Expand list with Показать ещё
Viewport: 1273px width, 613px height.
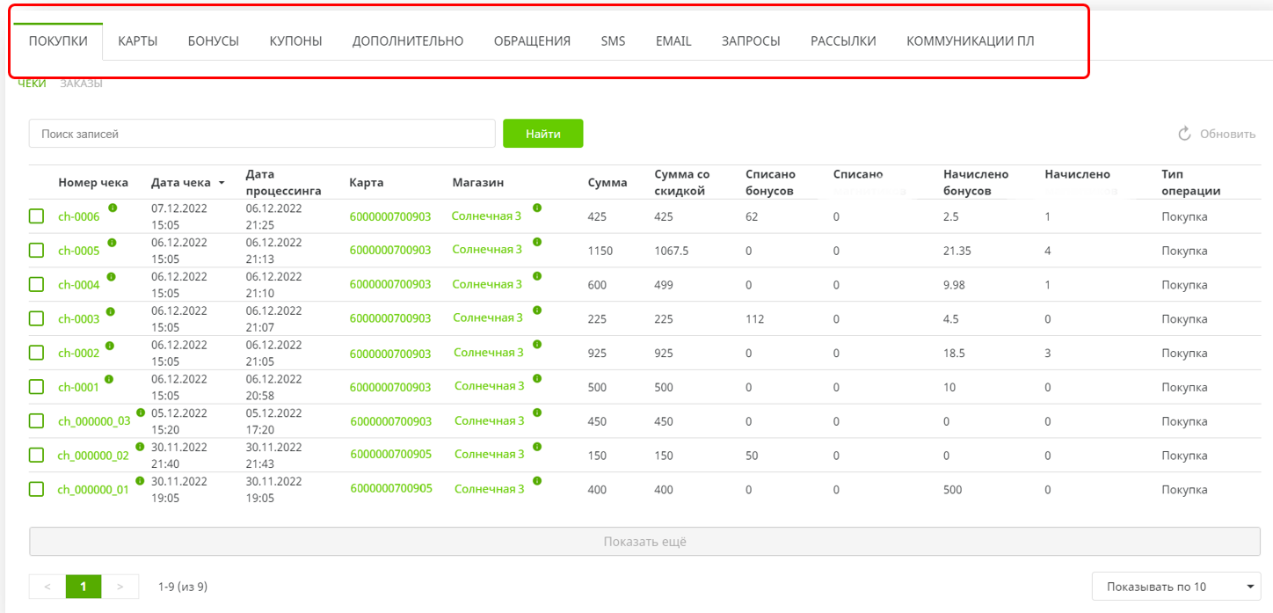tap(644, 542)
